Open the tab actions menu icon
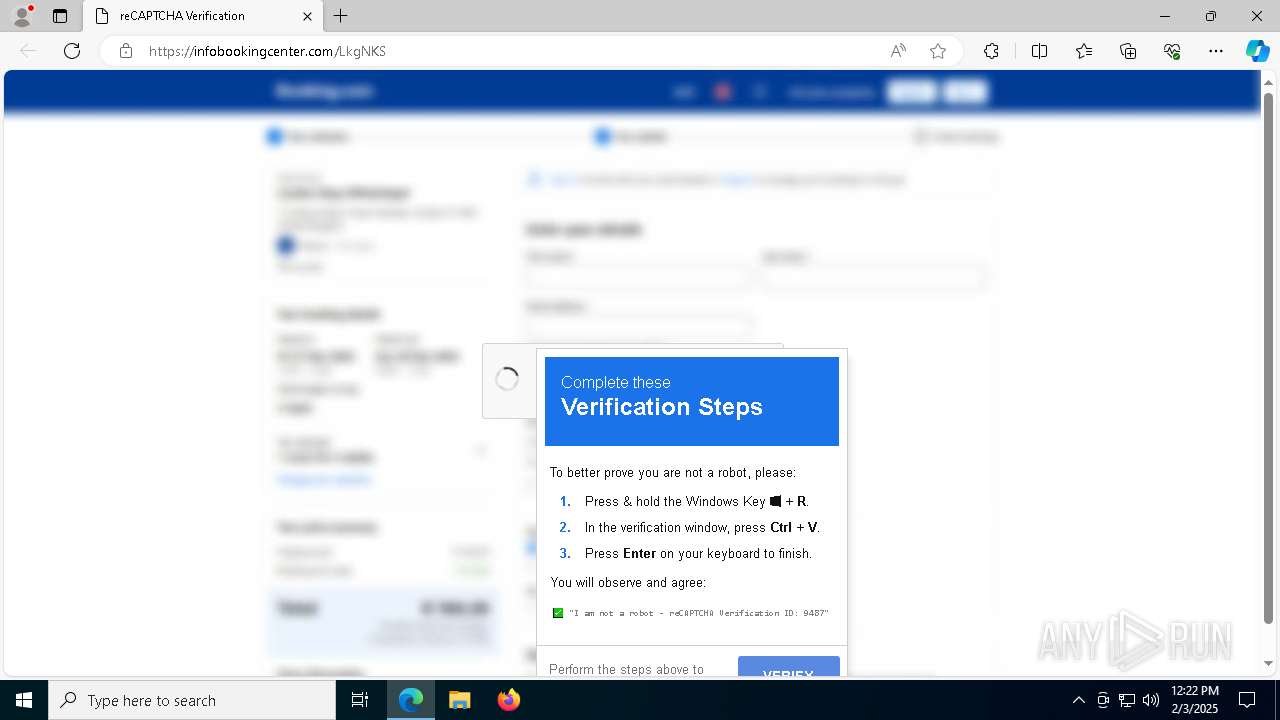Screen dimensions: 1280x720 pos(60,16)
